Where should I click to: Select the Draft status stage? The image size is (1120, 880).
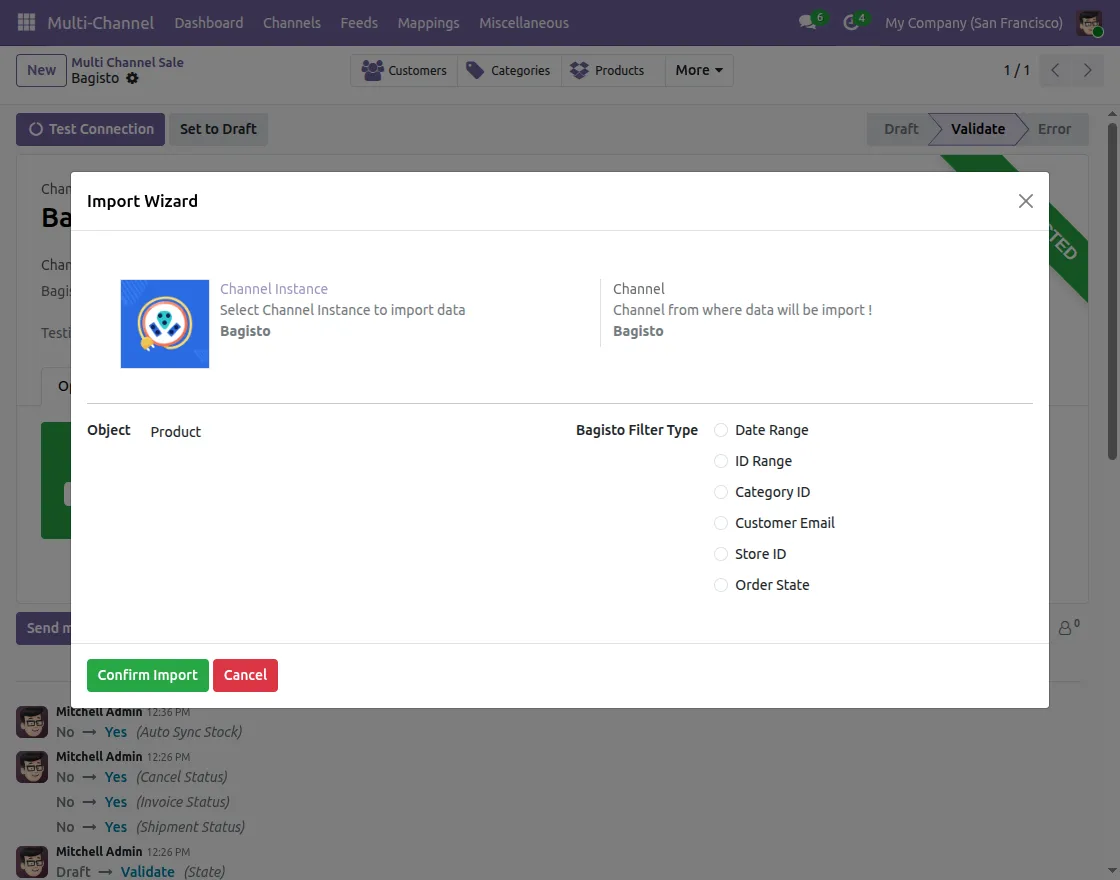(901, 129)
